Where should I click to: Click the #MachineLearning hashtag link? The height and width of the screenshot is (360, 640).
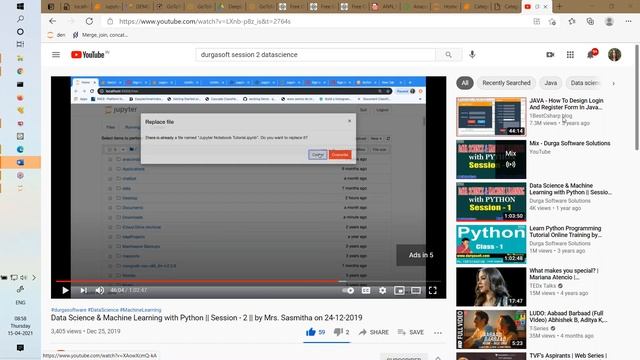click(140, 310)
